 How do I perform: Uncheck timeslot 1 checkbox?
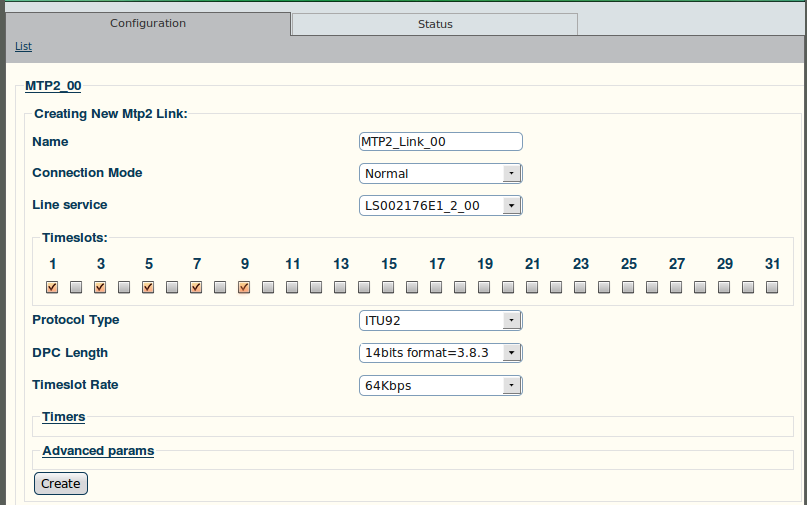tap(52, 287)
